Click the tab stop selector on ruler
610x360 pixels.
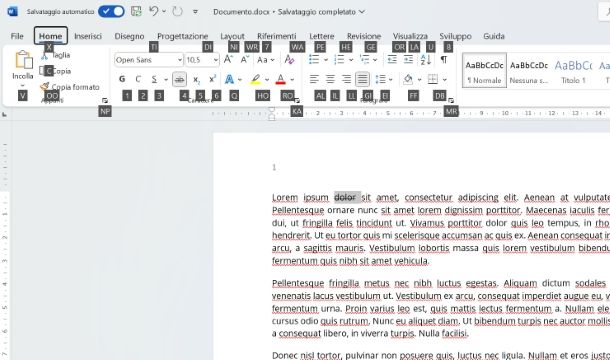[x=4, y=114]
